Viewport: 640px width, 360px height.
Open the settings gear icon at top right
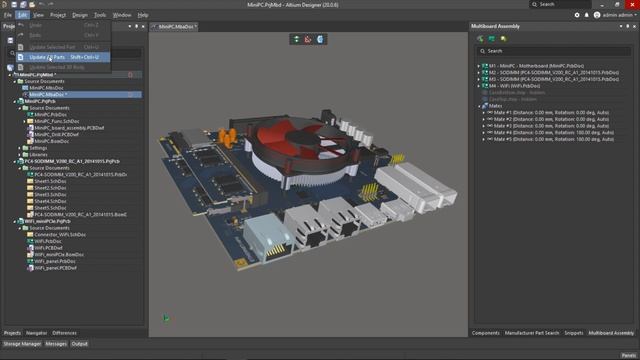[x=577, y=15]
